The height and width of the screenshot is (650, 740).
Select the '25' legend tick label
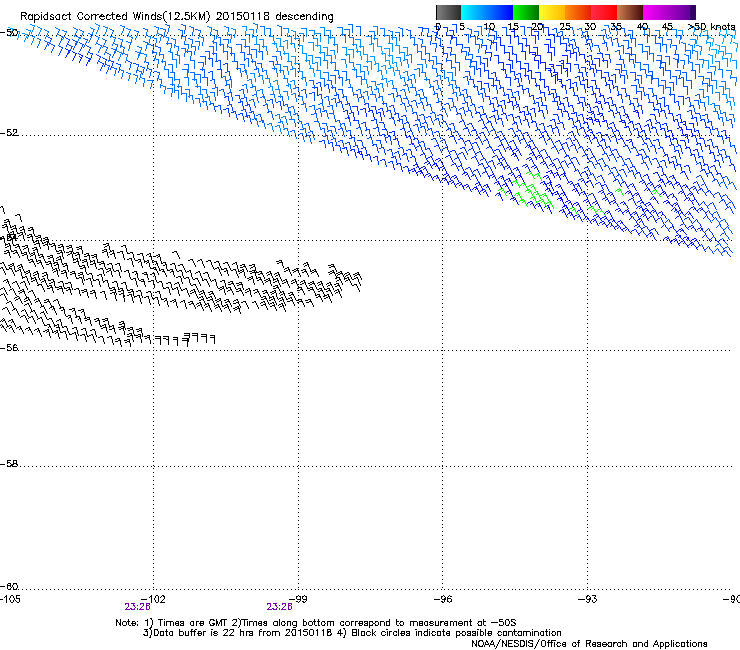coord(565,27)
